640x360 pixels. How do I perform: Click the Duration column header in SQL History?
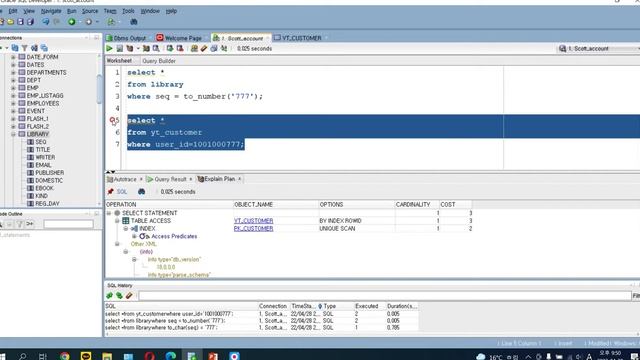tap(402, 306)
